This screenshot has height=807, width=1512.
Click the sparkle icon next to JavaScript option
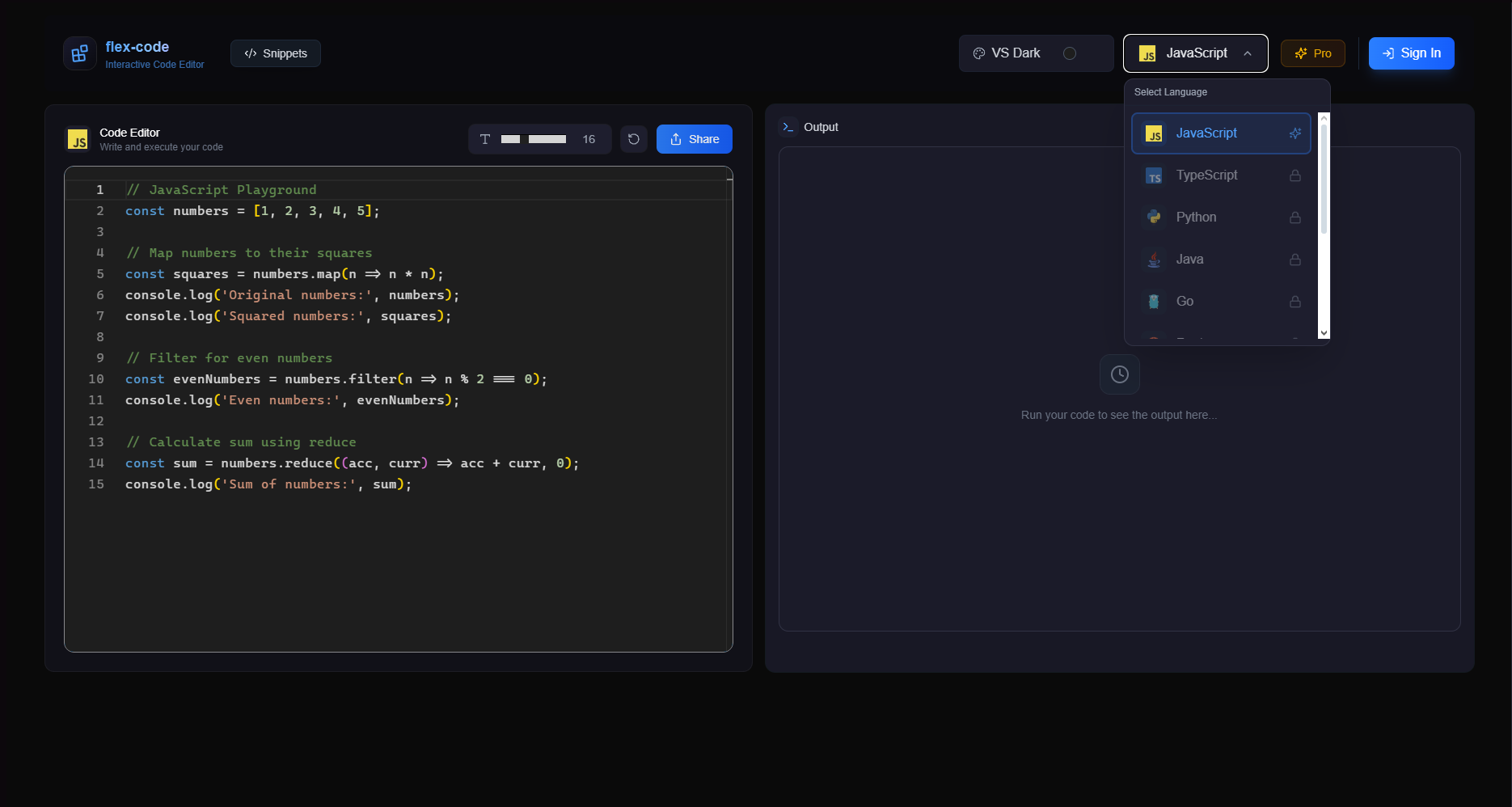(x=1295, y=133)
